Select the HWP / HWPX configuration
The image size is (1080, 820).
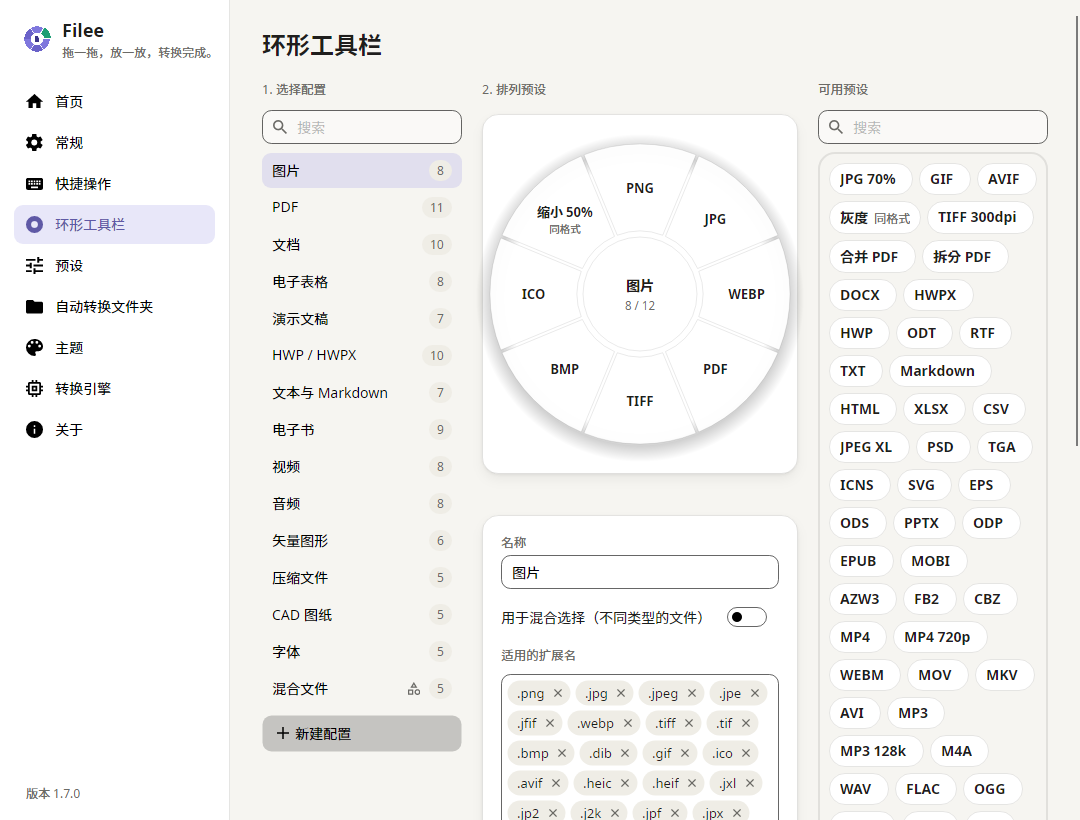(362, 355)
